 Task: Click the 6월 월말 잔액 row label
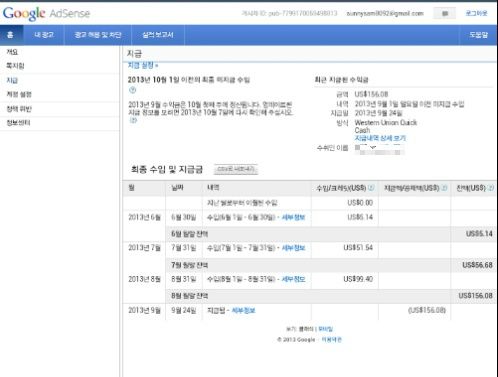[190, 234]
